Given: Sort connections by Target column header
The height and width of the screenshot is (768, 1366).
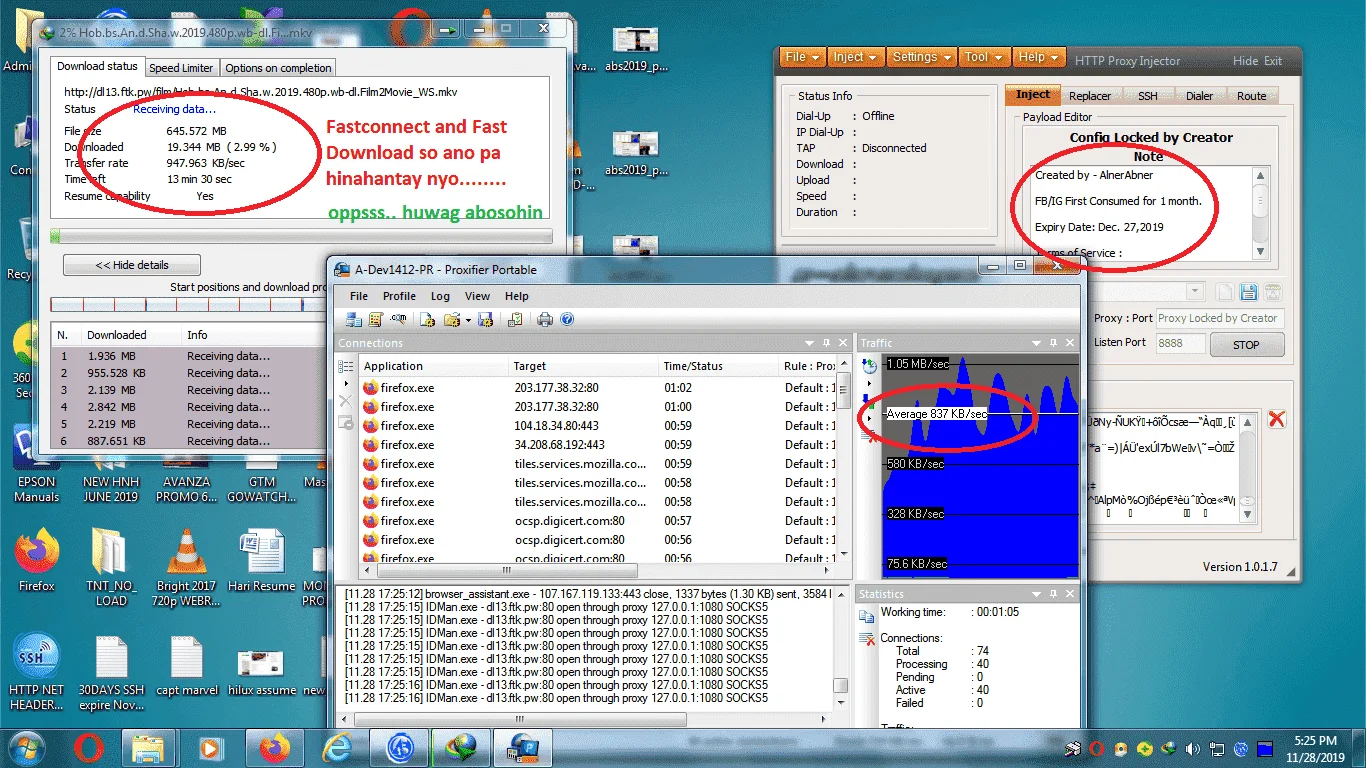Looking at the screenshot, I should click(x=583, y=366).
